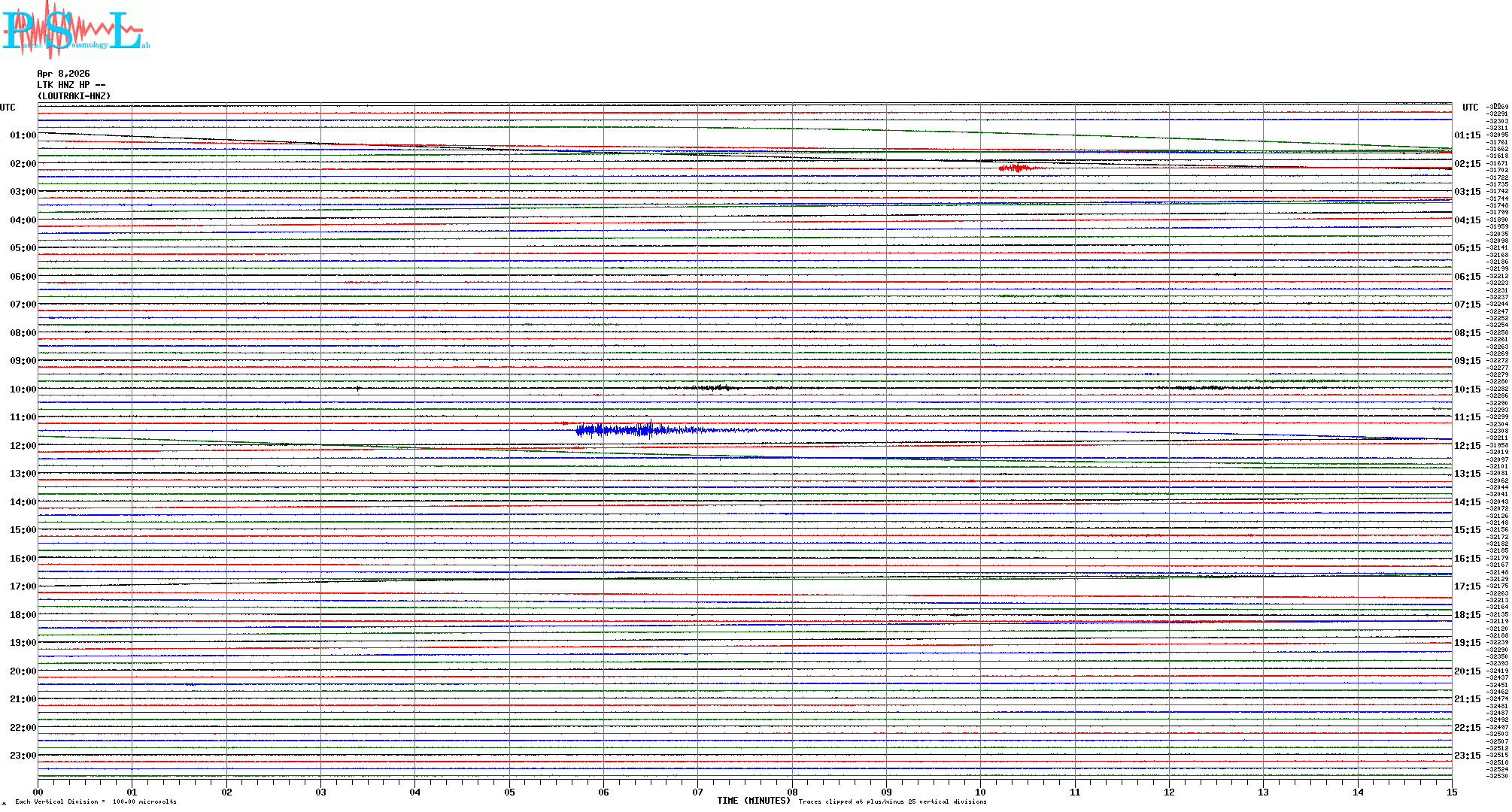Click the minute 15 tick label at the bottom
The width and height of the screenshot is (1512, 812).
1451,792
